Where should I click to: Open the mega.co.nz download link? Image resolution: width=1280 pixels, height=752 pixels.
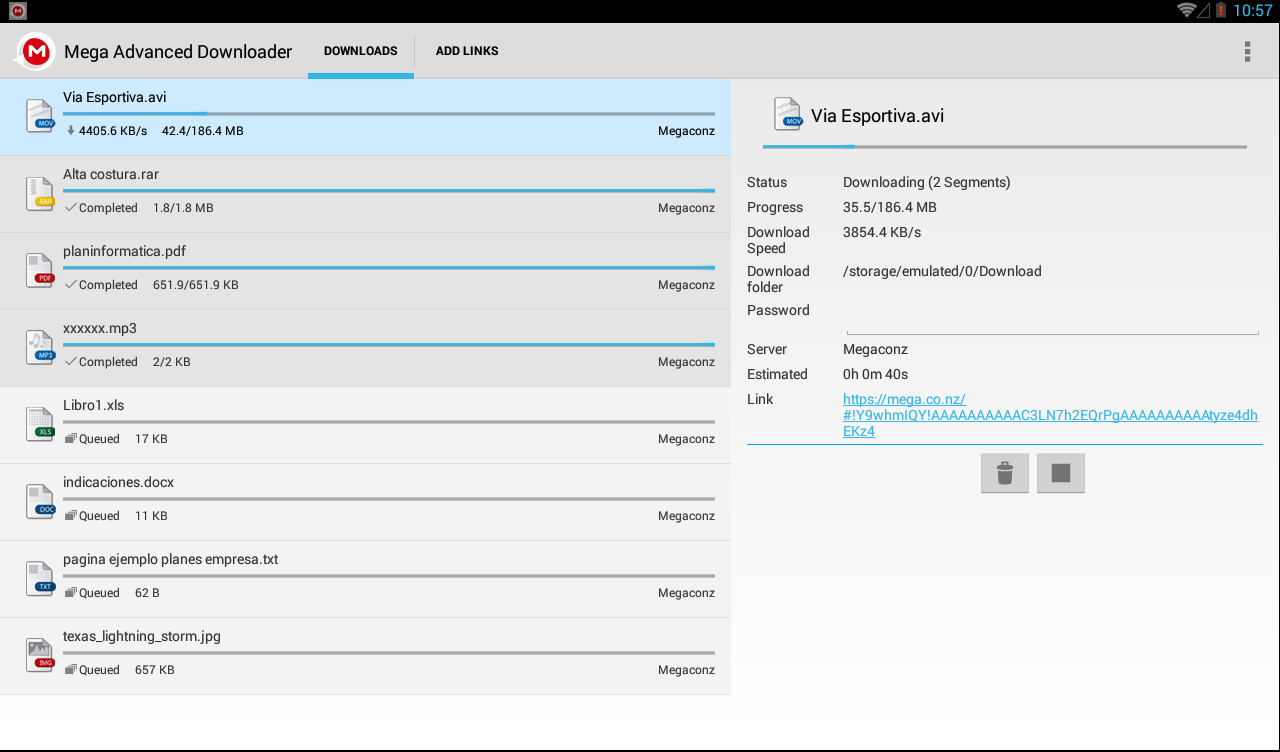pos(1050,415)
